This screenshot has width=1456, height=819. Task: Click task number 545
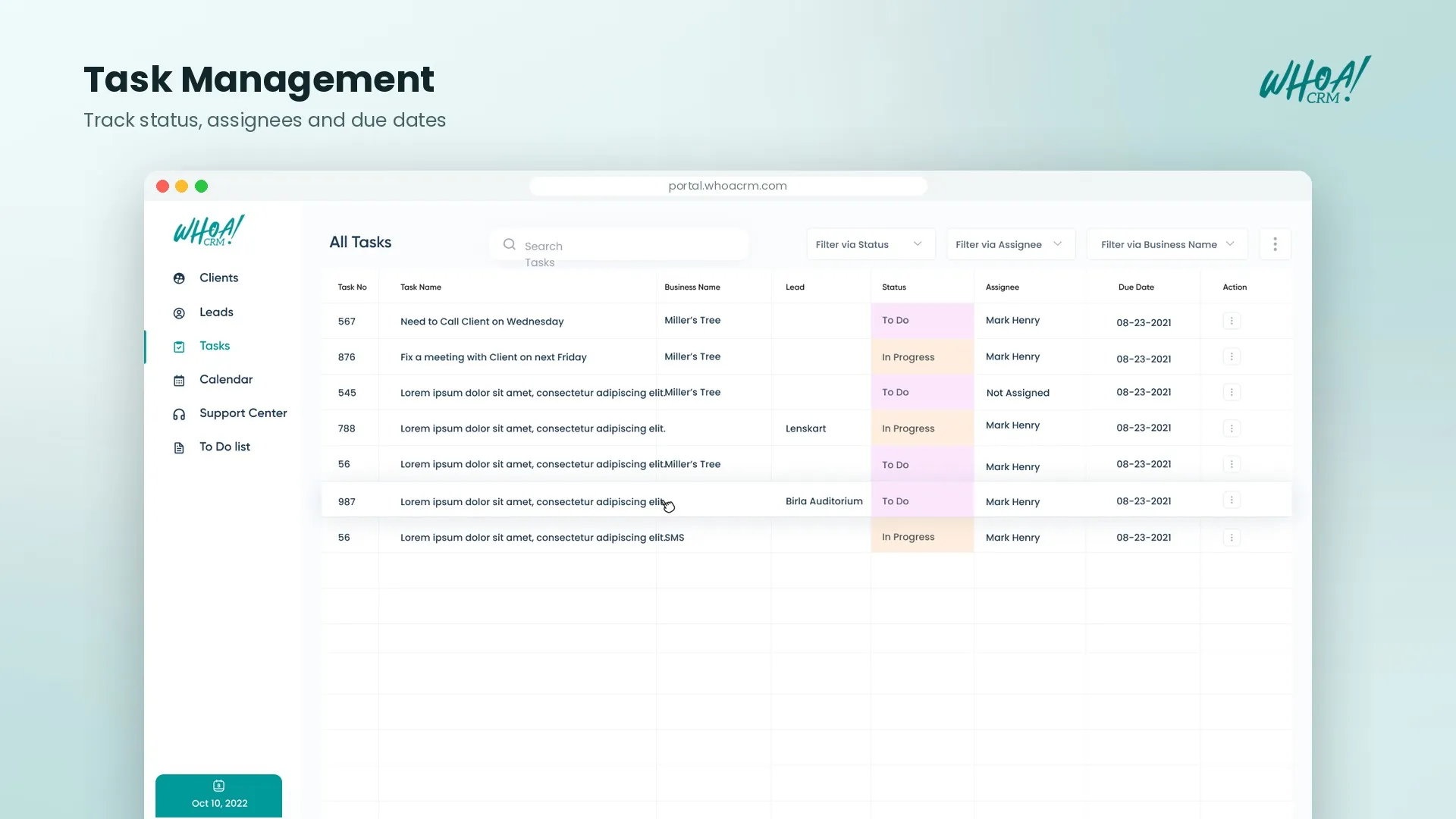(347, 393)
